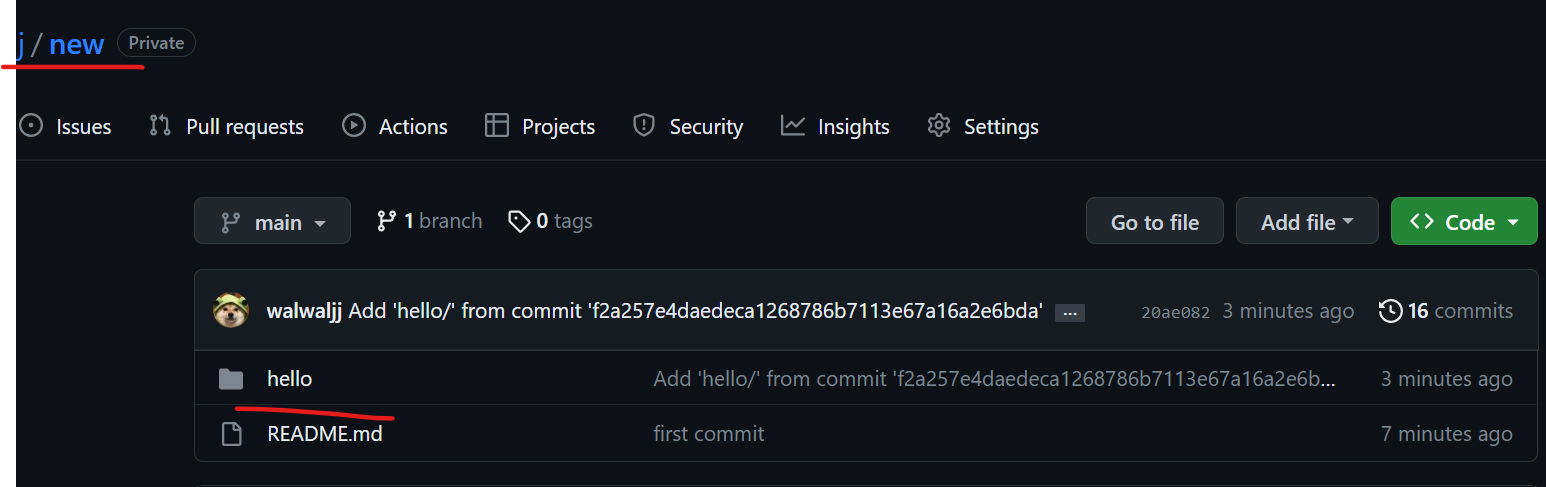Click the Projects table icon

click(x=497, y=126)
